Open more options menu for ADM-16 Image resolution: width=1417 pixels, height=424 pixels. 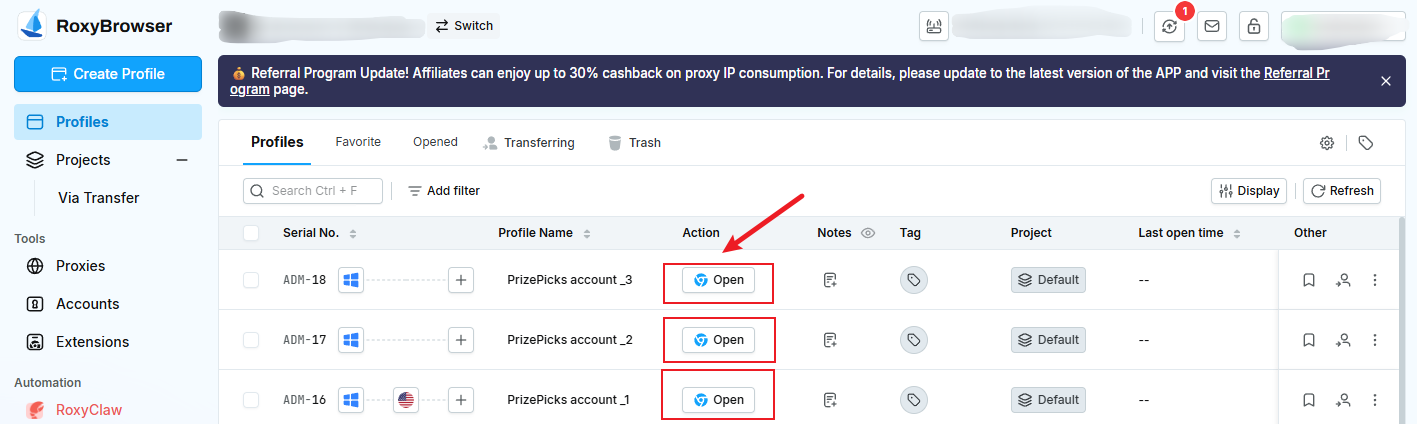(1375, 400)
